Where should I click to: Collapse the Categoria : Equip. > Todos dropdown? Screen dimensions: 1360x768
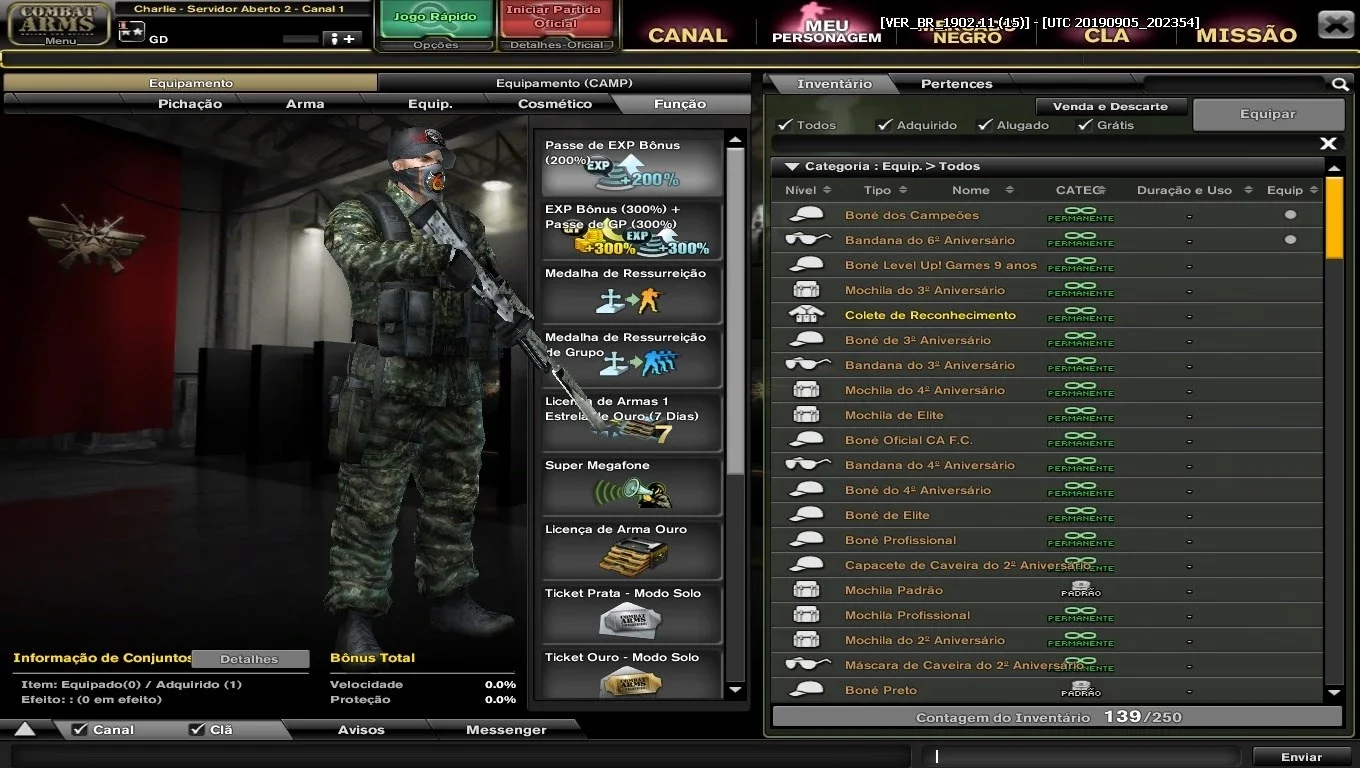pyautogui.click(x=792, y=167)
